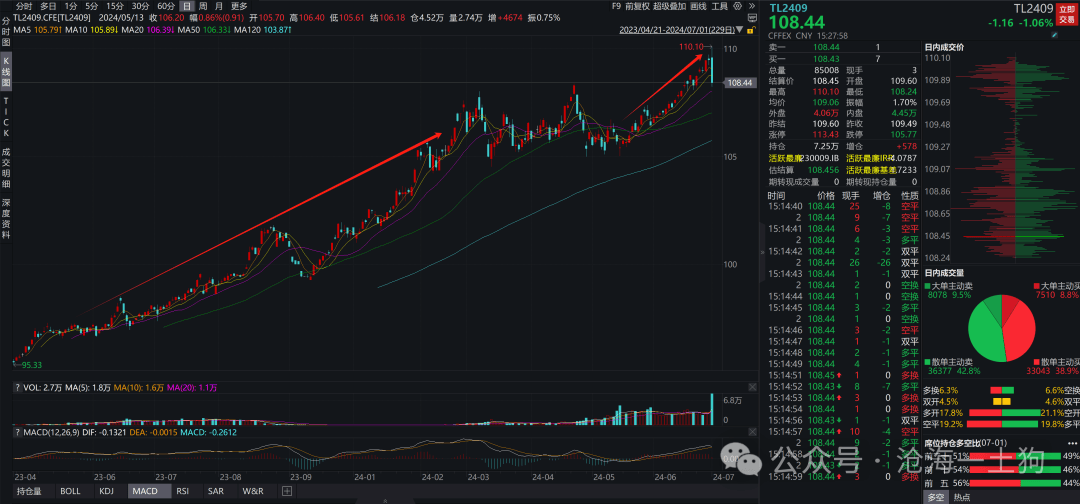Screen dimensions: 1080x504
Task: Open VOL indicator help question mark
Action: [17, 388]
